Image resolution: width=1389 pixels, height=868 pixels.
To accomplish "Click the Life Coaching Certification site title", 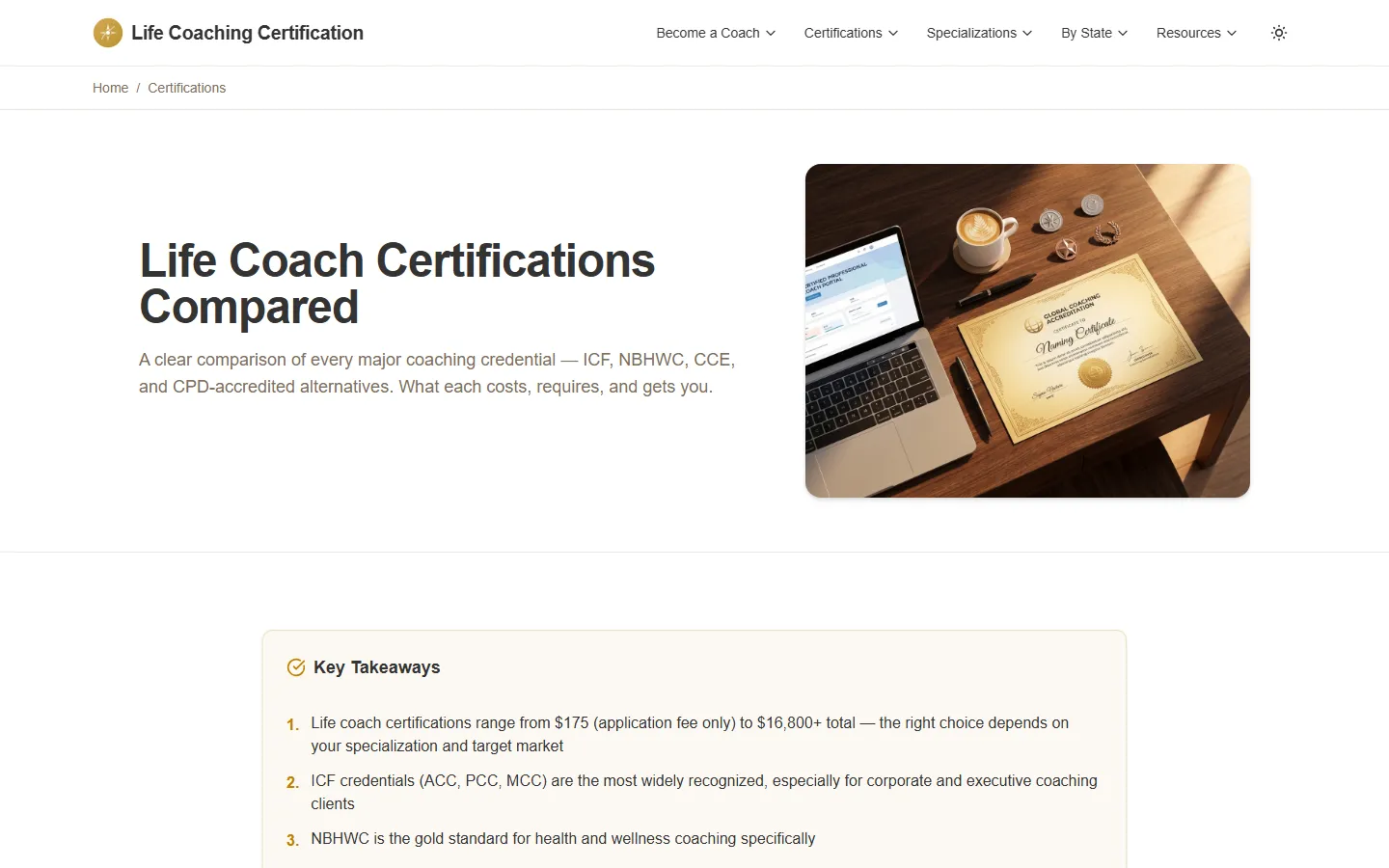I will (247, 33).
